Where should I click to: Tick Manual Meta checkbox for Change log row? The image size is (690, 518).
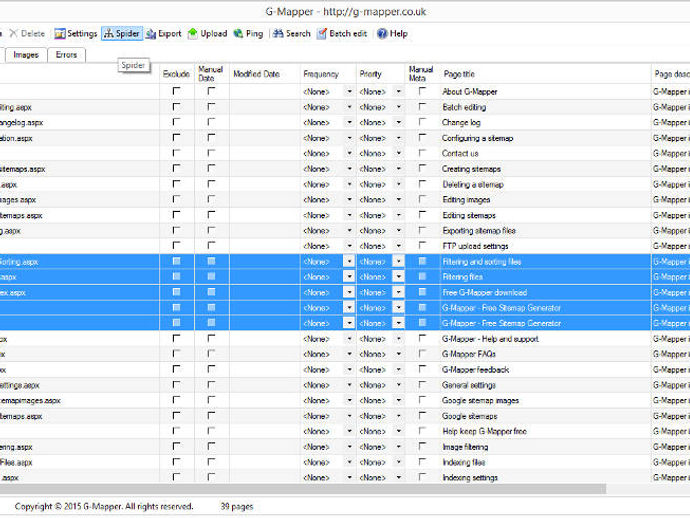422,122
